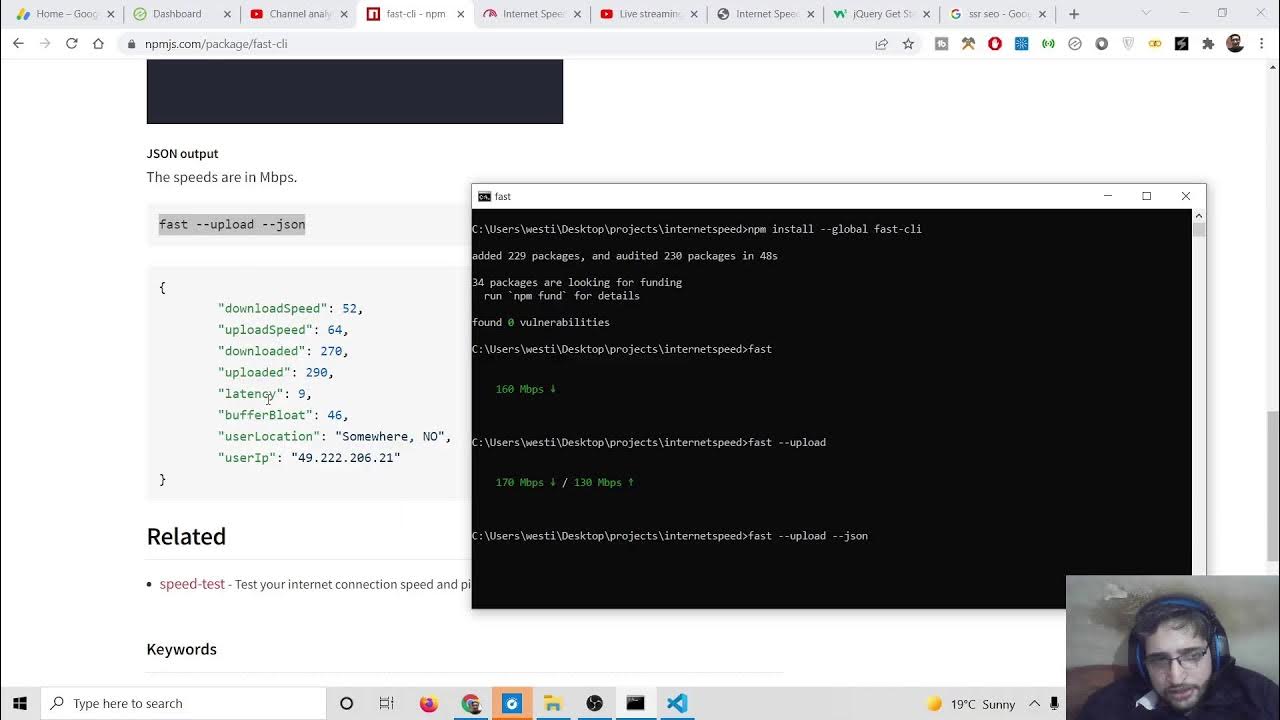Screen dimensions: 1280x720
Task: Bookmark this page with the star icon
Action: [x=908, y=44]
